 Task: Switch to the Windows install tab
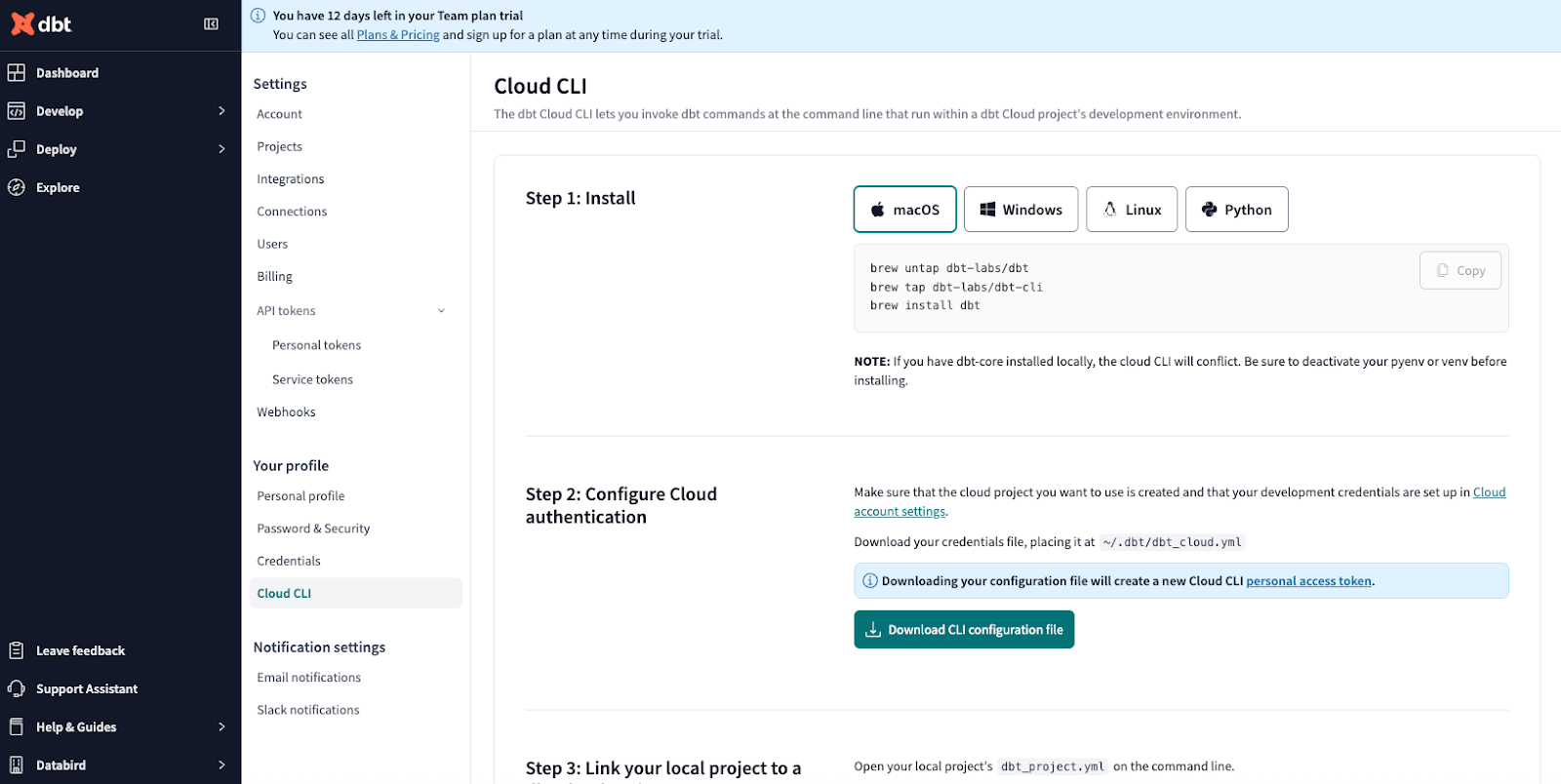[1021, 209]
